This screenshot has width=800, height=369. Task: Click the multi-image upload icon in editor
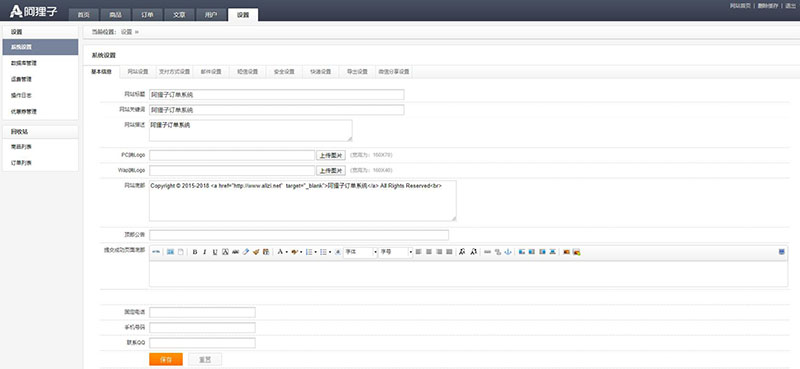pos(577,252)
